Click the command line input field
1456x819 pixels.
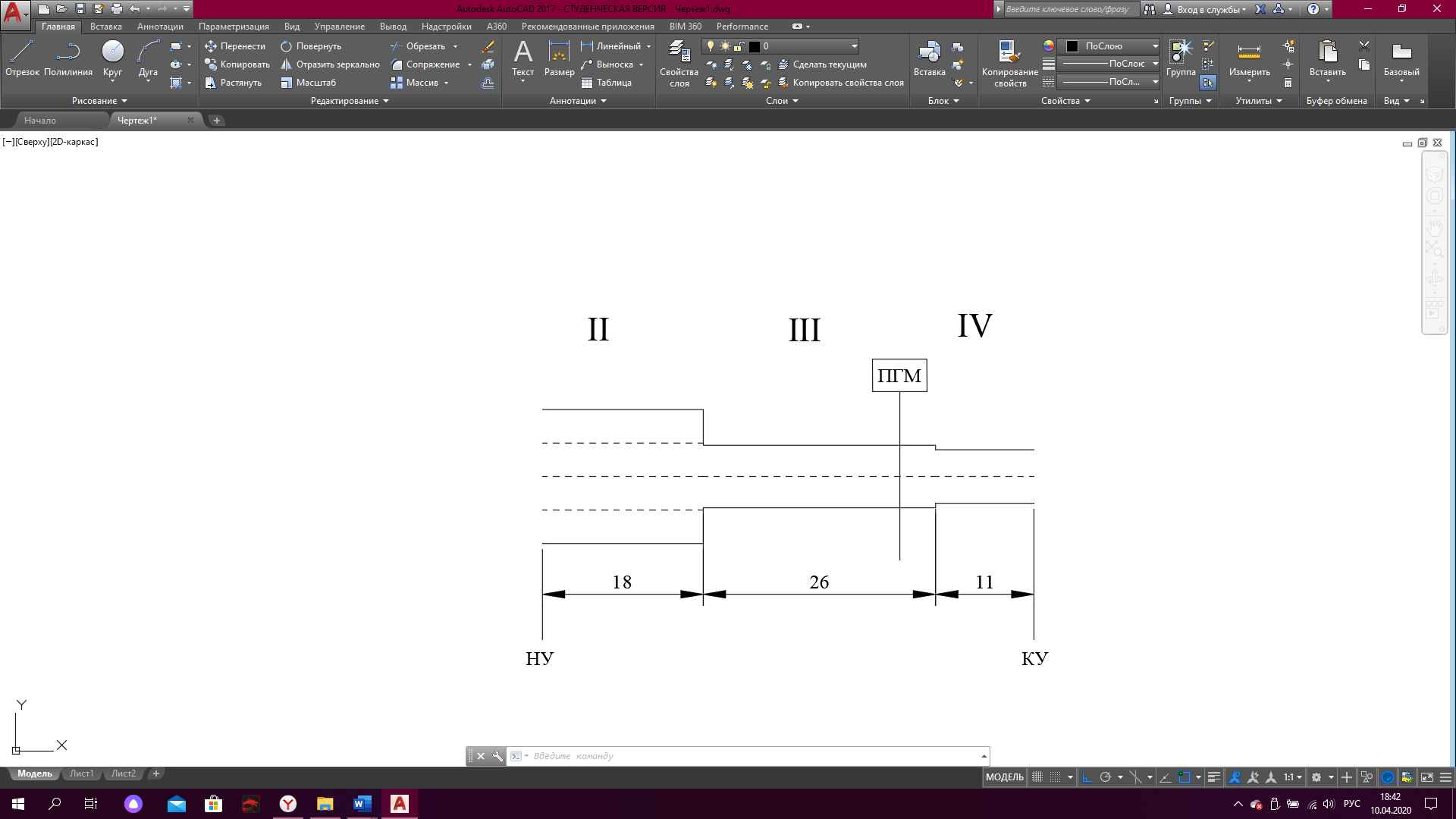point(751,756)
